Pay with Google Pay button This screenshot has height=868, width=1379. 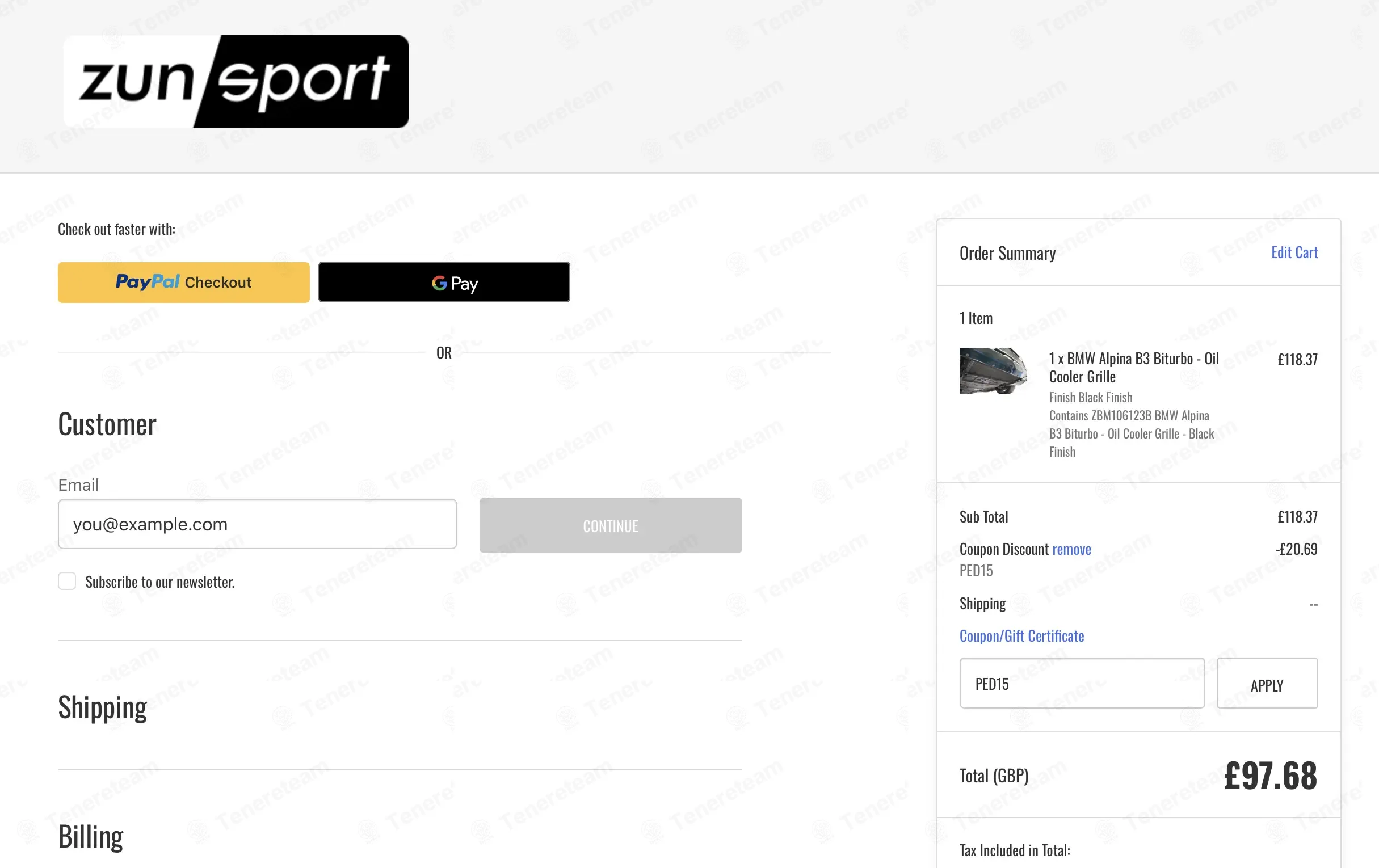tap(444, 283)
